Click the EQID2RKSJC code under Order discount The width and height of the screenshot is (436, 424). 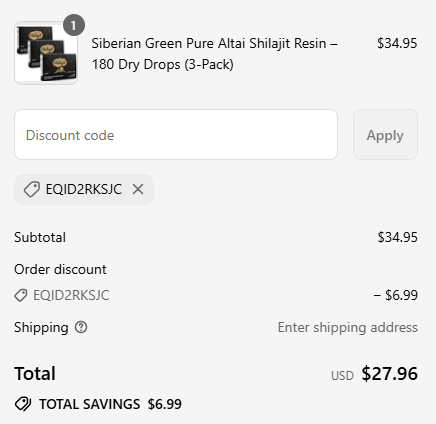click(x=71, y=295)
